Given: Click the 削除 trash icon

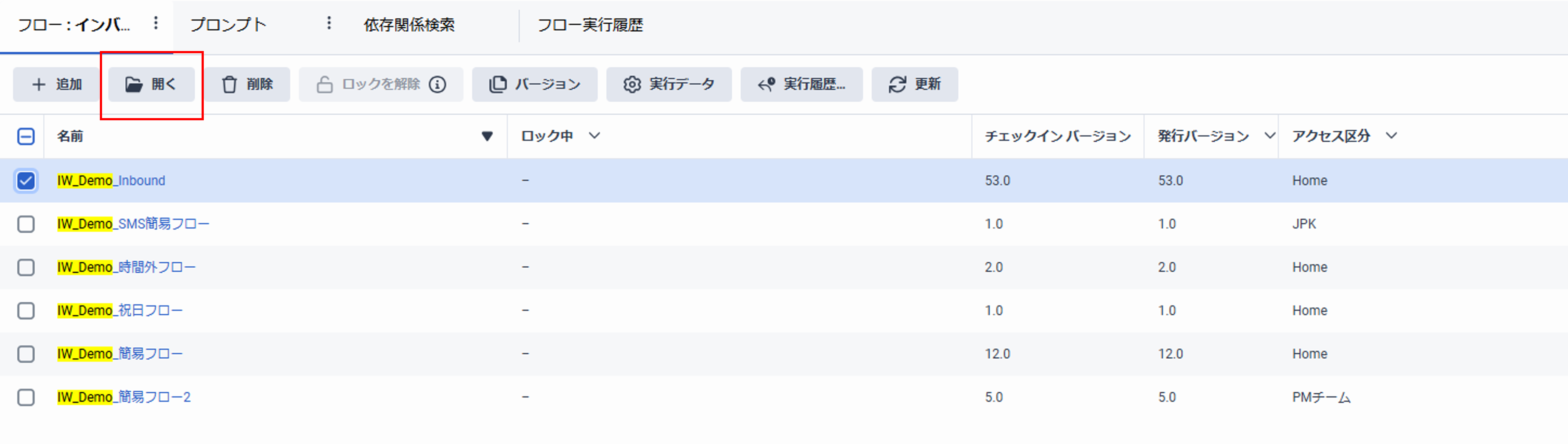Looking at the screenshot, I should pyautogui.click(x=229, y=84).
